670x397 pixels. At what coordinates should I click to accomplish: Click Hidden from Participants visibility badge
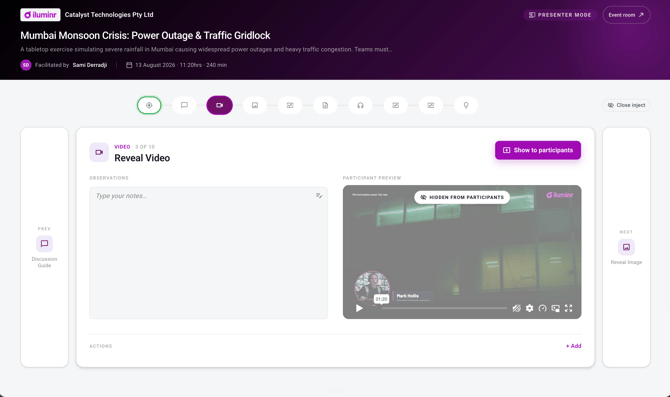pyautogui.click(x=462, y=197)
